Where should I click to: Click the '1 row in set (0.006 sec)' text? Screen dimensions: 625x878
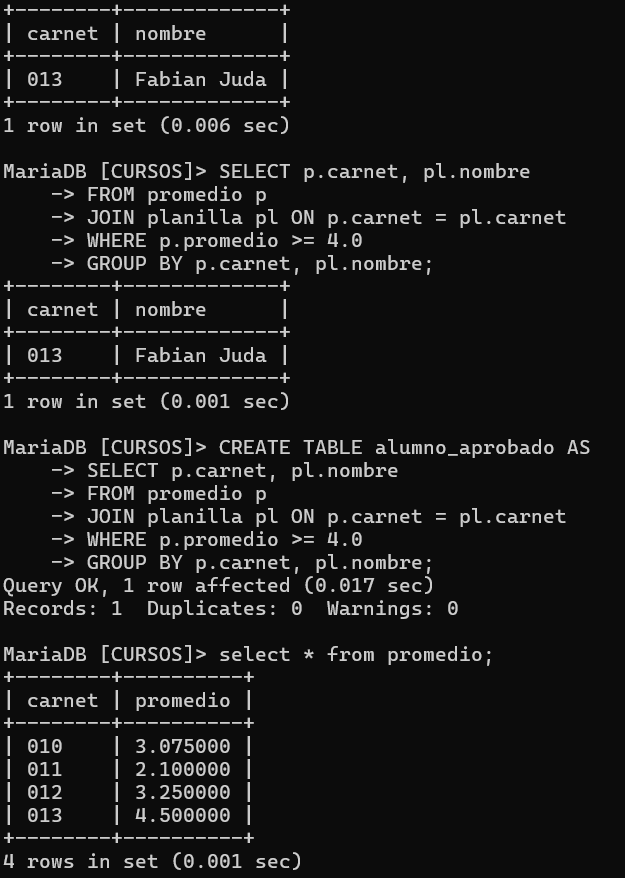point(146,125)
